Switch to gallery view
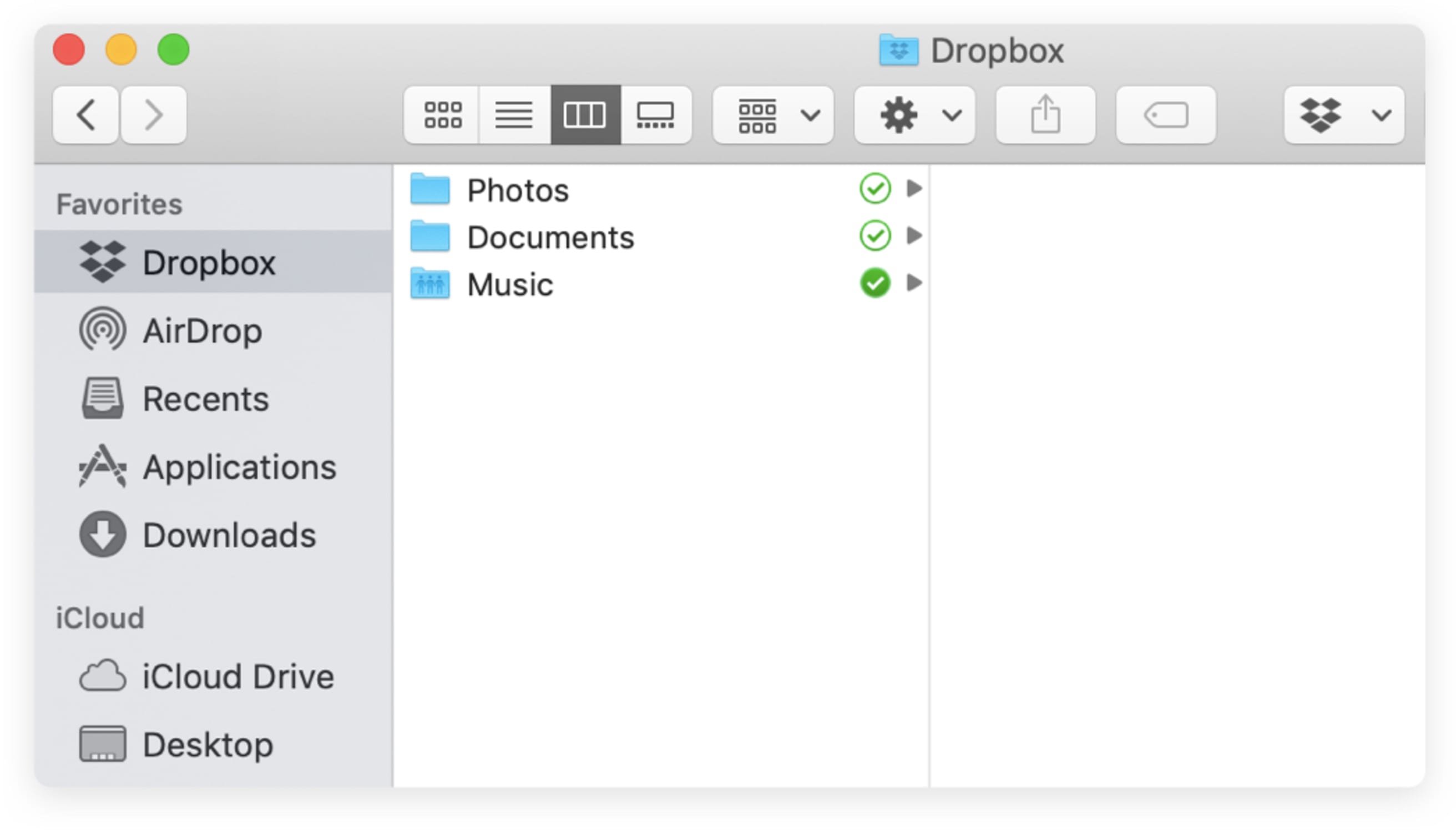Viewport: 1456px width, 830px height. tap(656, 114)
